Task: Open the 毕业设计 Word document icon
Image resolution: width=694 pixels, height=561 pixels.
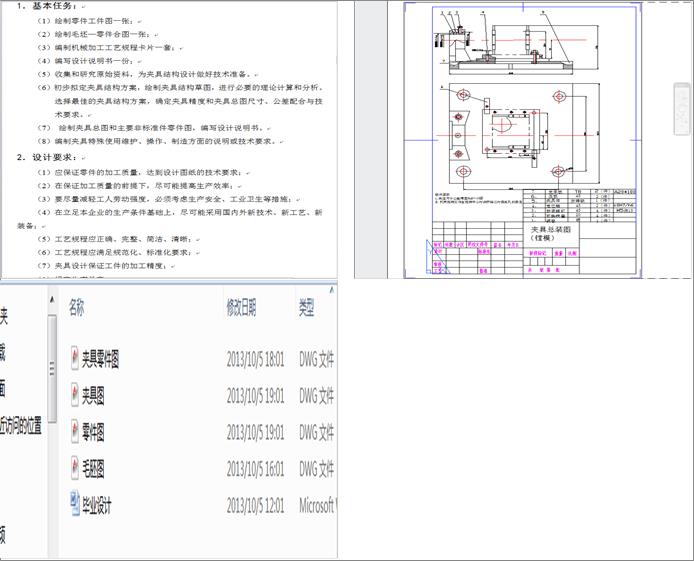Action: (75, 503)
